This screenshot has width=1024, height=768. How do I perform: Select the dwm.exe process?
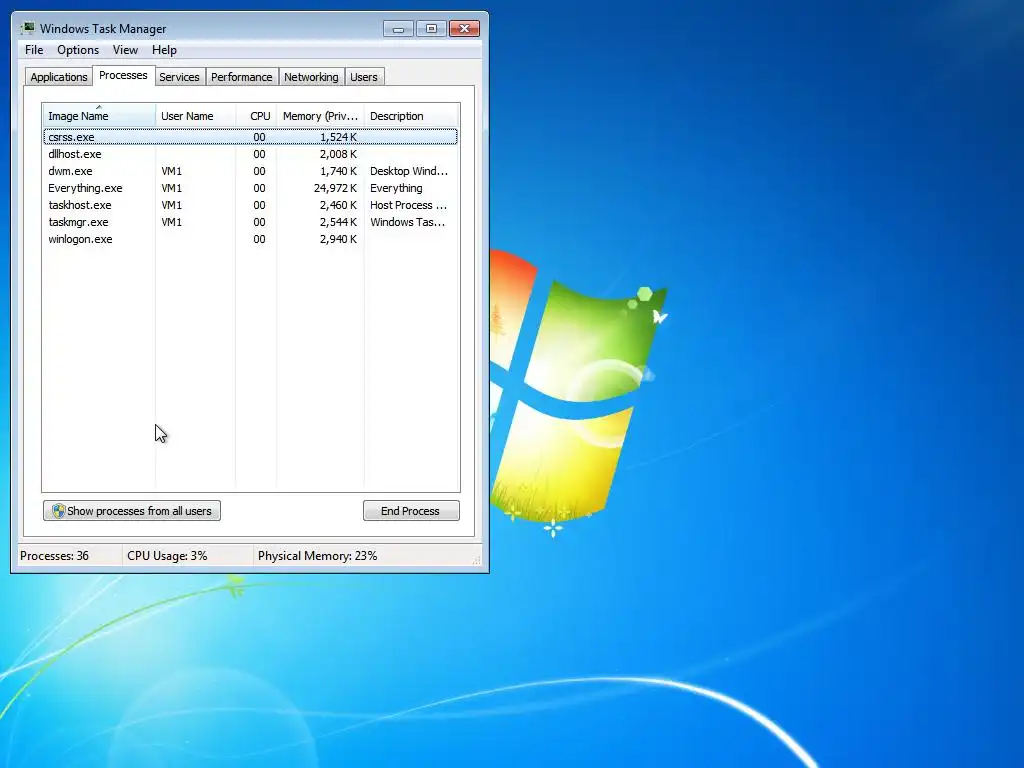coord(250,171)
